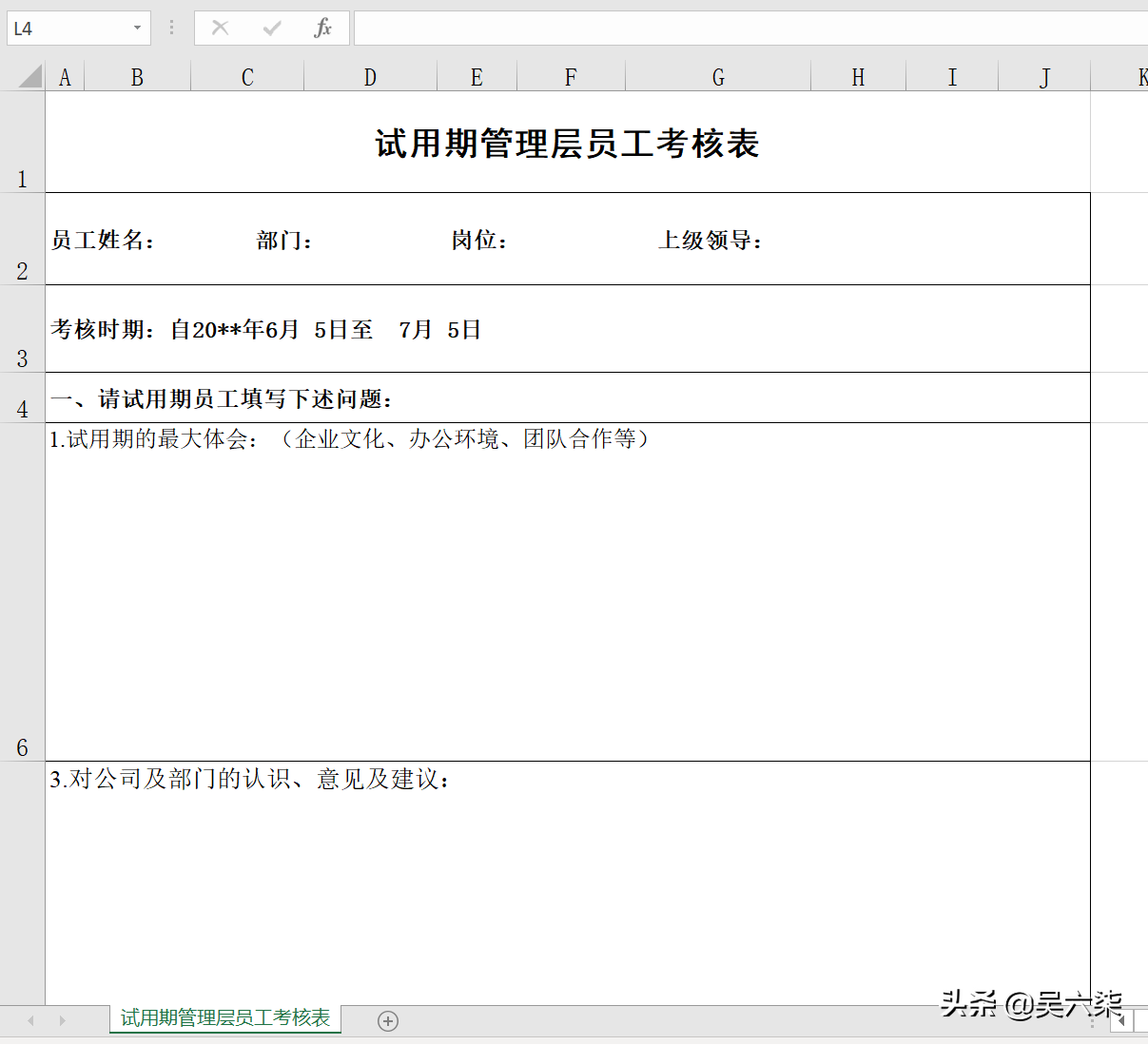Click the Cancel (X) icon beside formula bar
The width and height of the screenshot is (1148, 1045).
(220, 28)
